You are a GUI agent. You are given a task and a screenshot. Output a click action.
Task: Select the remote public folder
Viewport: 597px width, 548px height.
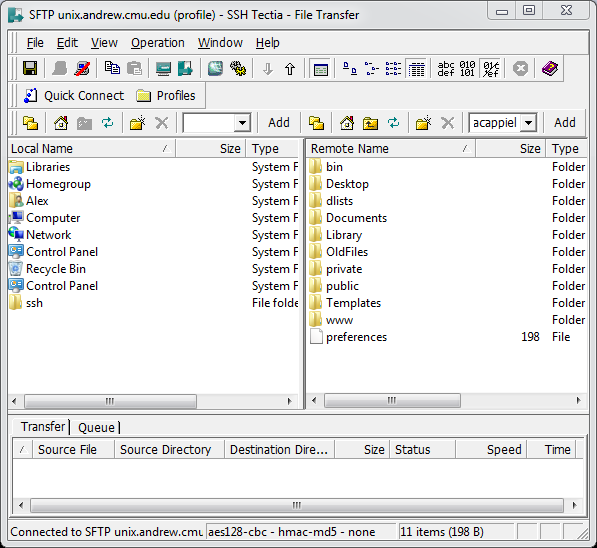tap(334, 286)
